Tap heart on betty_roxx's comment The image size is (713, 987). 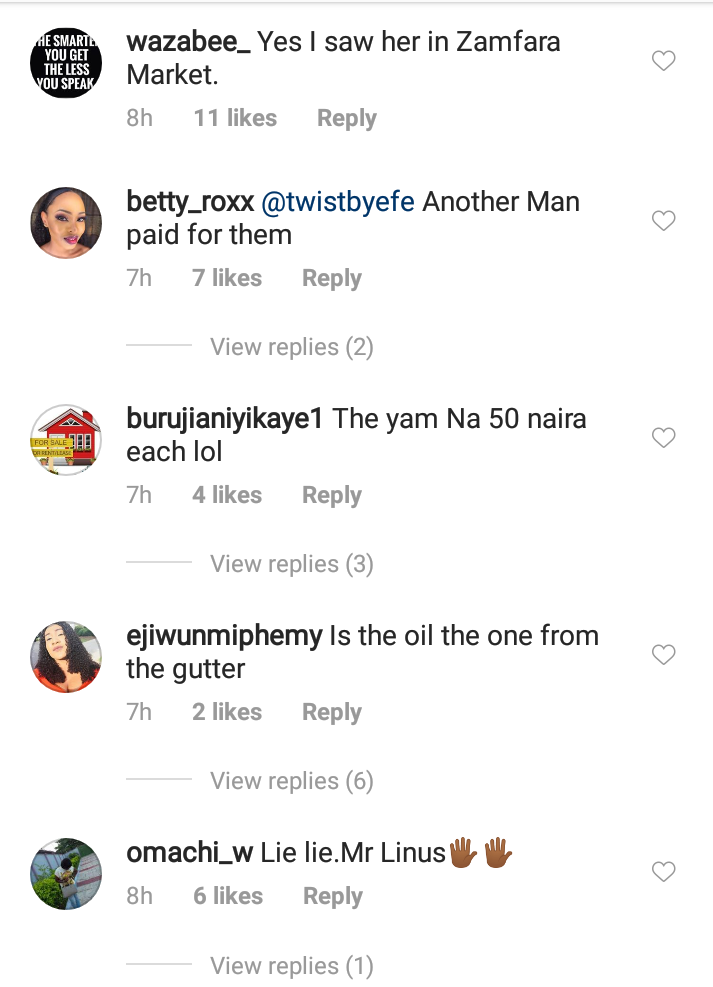(663, 220)
